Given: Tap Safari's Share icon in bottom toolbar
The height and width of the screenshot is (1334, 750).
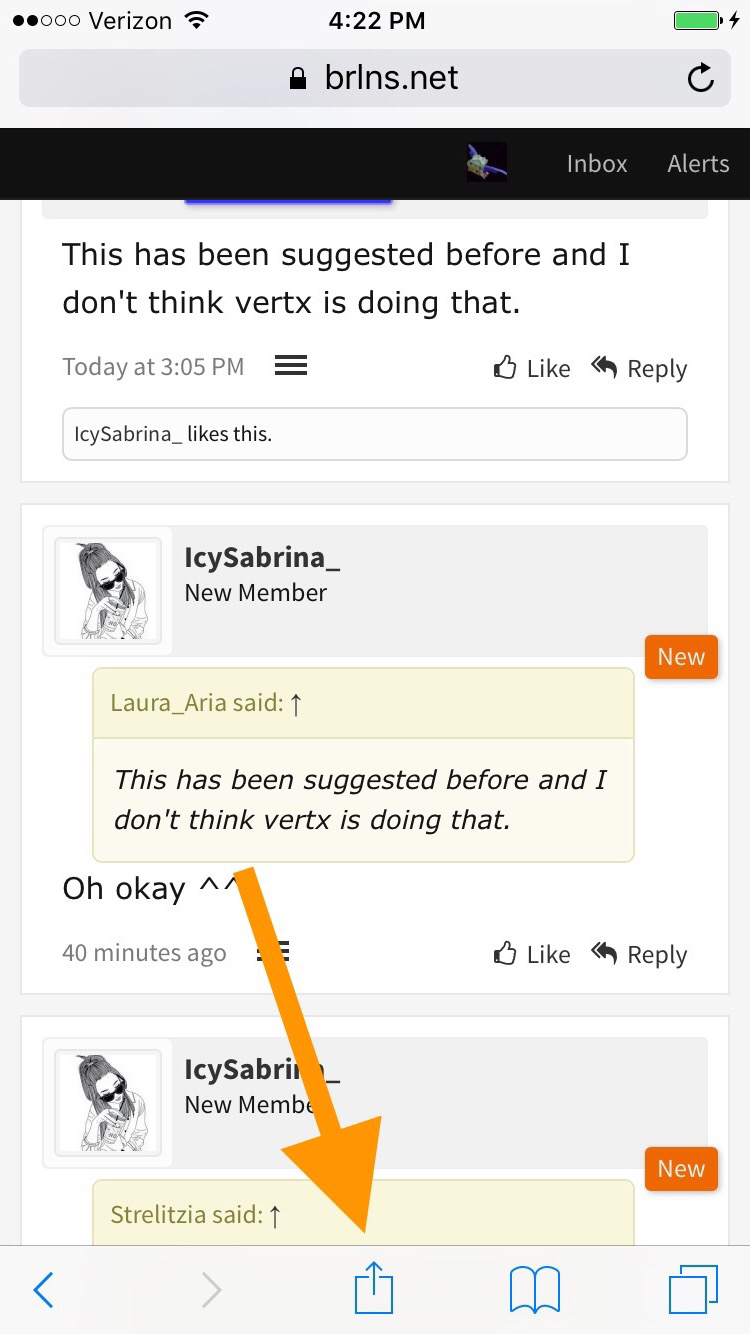Looking at the screenshot, I should coord(374,1288).
